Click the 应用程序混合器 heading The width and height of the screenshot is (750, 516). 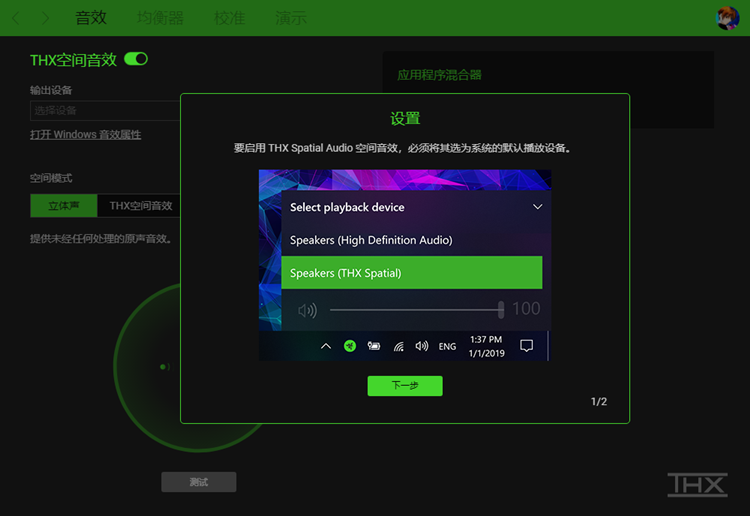[439, 75]
